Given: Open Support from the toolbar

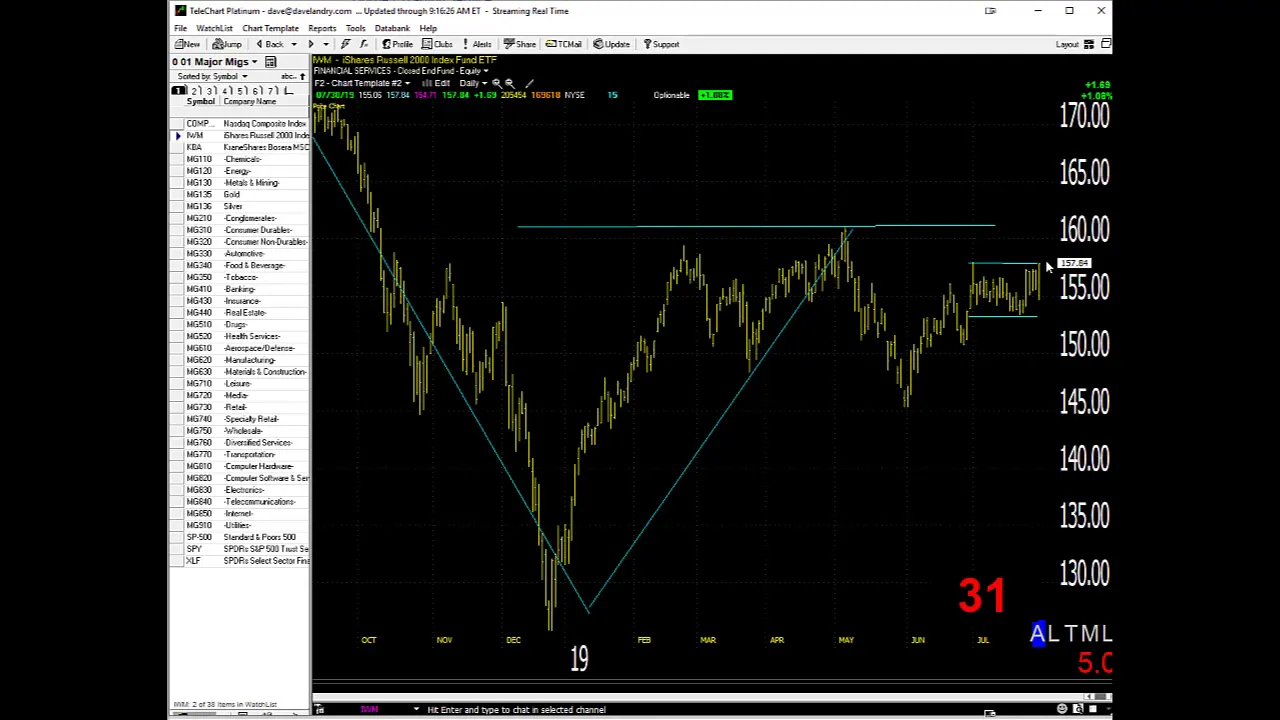Looking at the screenshot, I should pos(661,44).
